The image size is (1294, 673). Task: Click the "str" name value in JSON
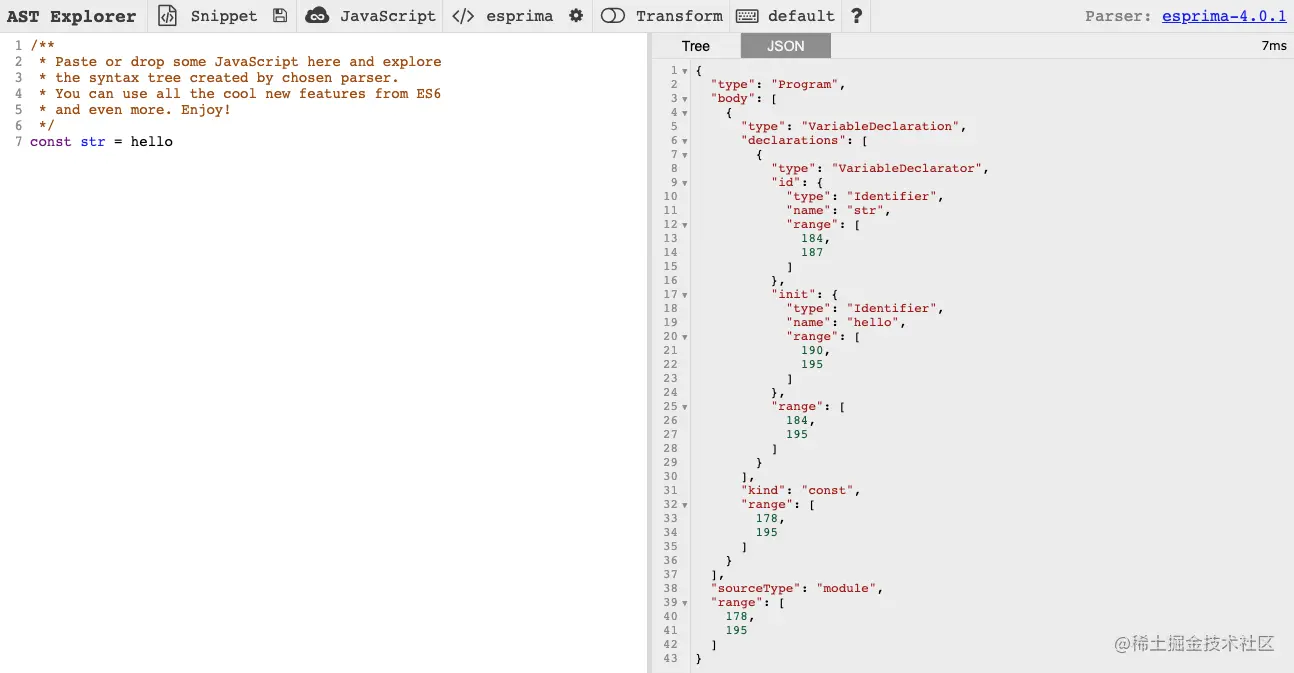pyautogui.click(x=865, y=210)
